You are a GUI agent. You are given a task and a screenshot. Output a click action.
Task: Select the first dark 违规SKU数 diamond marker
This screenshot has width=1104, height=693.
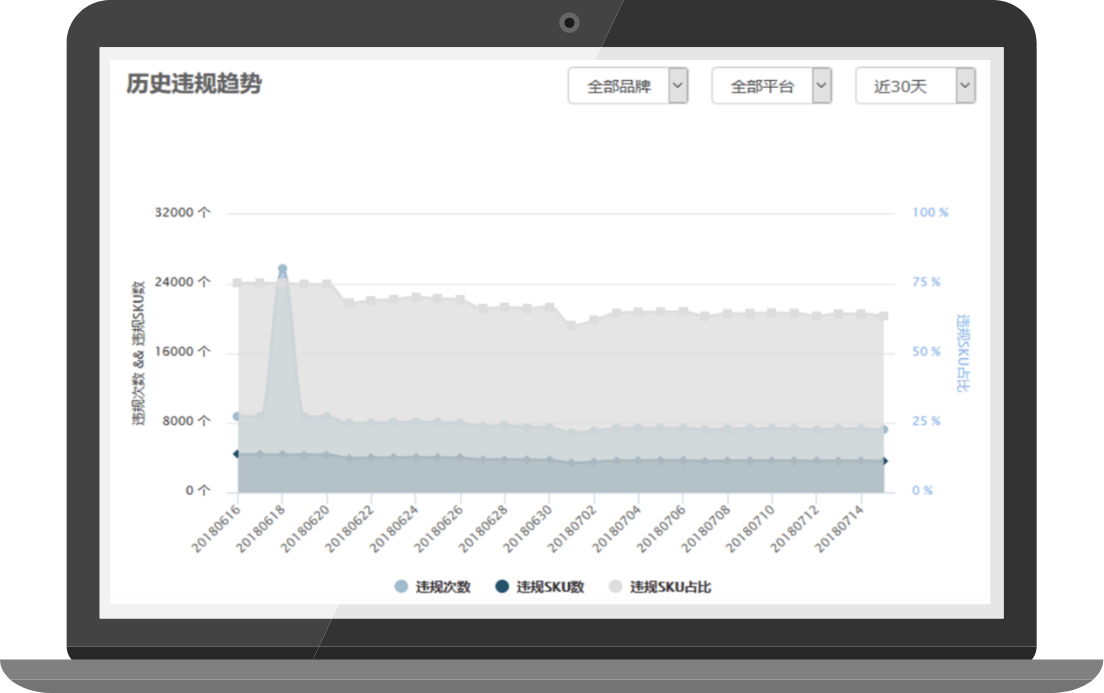(237, 454)
